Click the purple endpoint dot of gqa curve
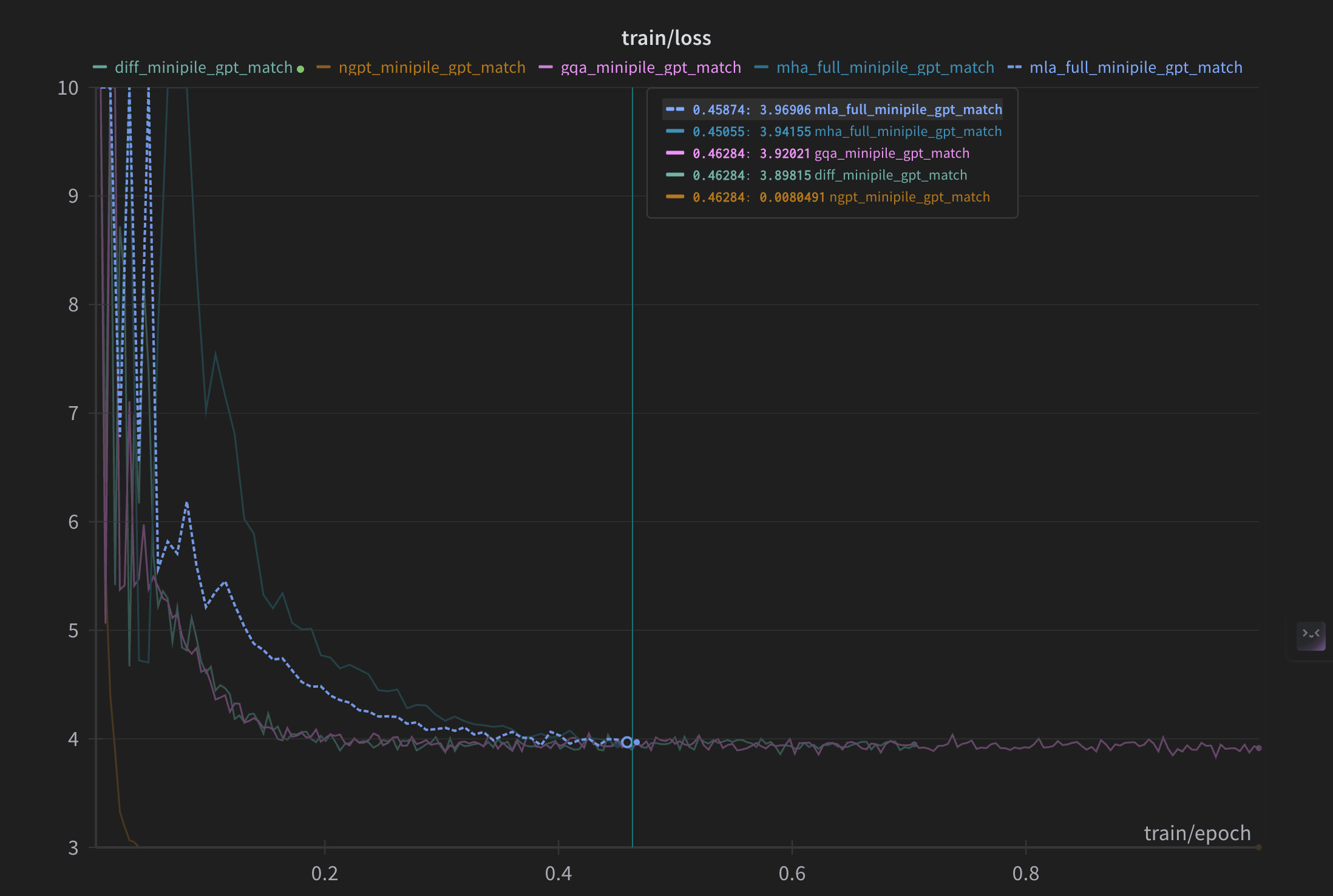 point(1258,748)
